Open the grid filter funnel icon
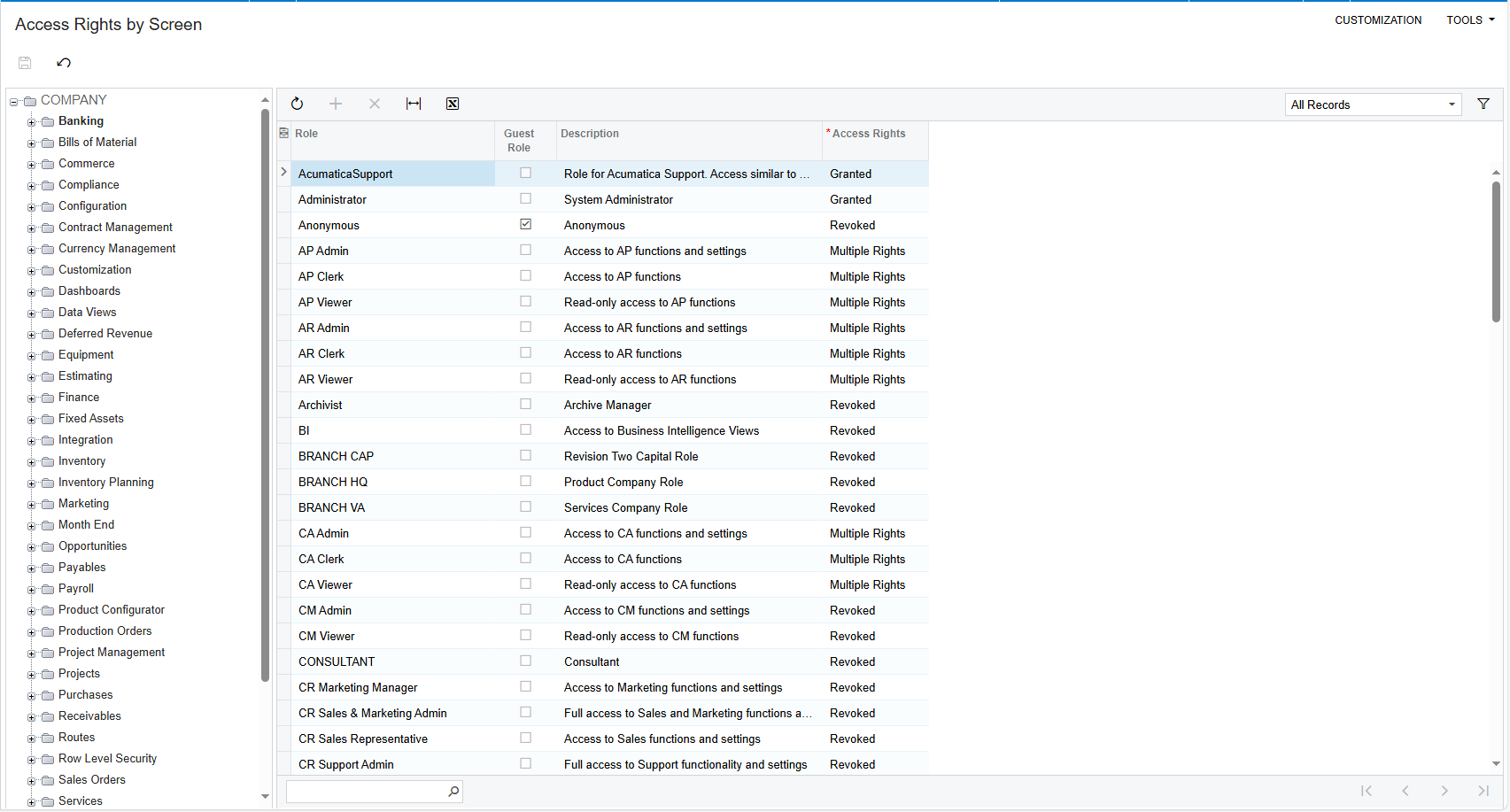Image resolution: width=1510 pixels, height=812 pixels. pos(1483,104)
